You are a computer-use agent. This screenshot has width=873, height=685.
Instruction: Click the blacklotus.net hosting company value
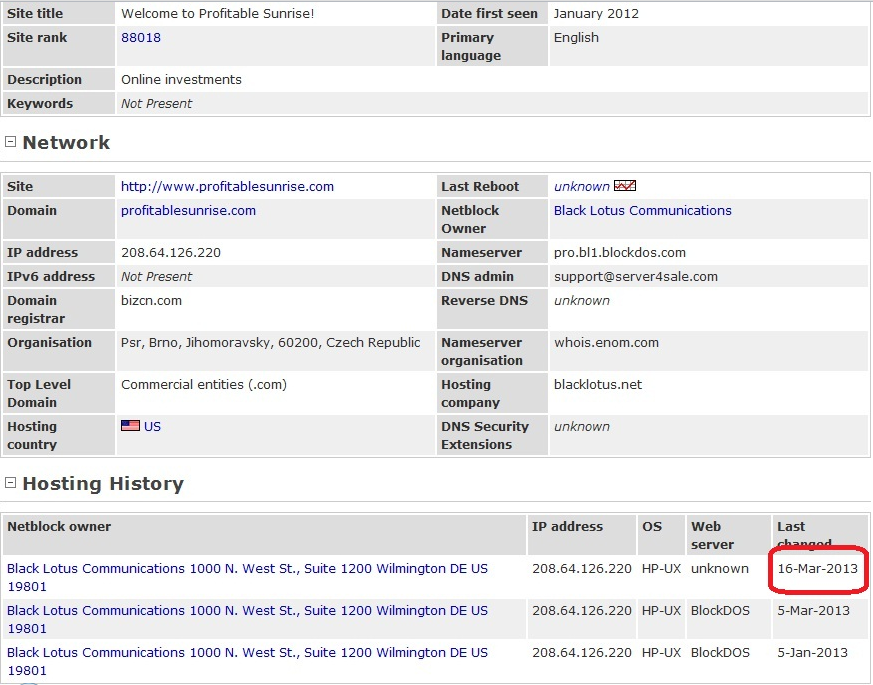click(597, 385)
